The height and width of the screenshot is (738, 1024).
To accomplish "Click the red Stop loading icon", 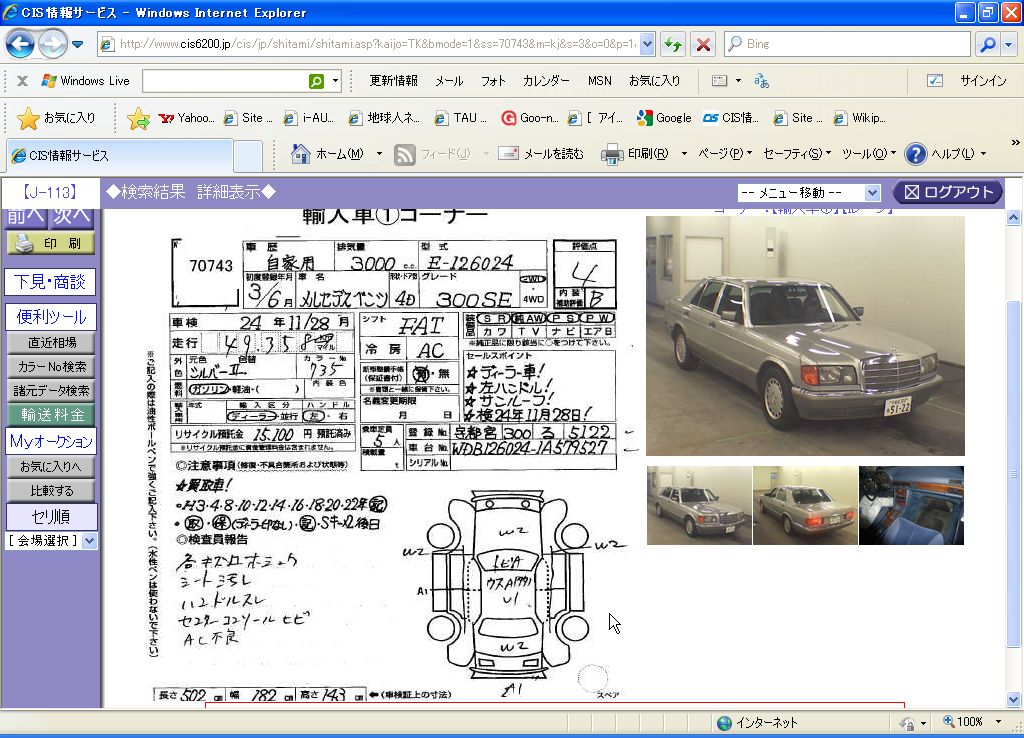I will 703,44.
